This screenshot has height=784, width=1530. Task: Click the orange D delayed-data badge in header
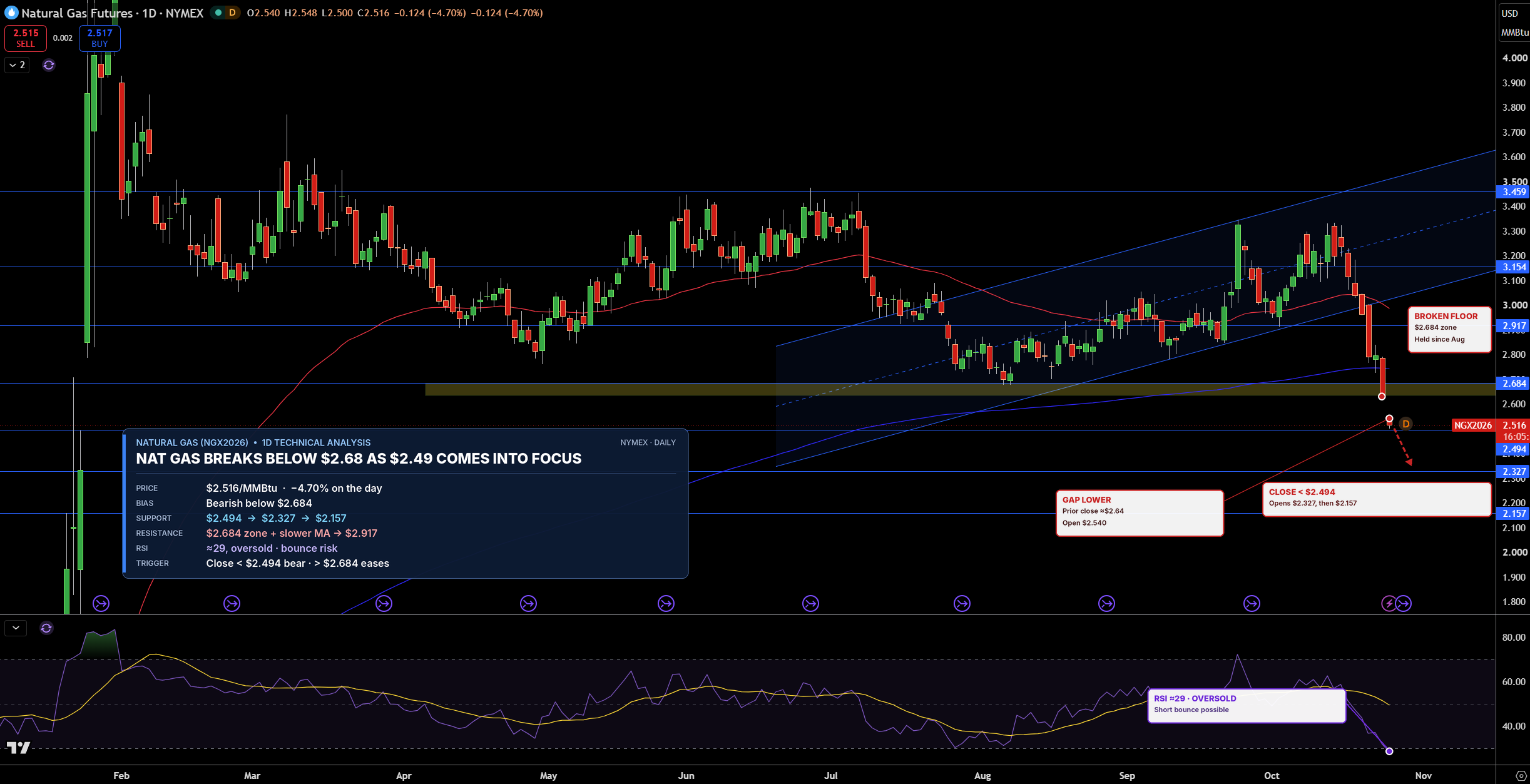tap(232, 13)
